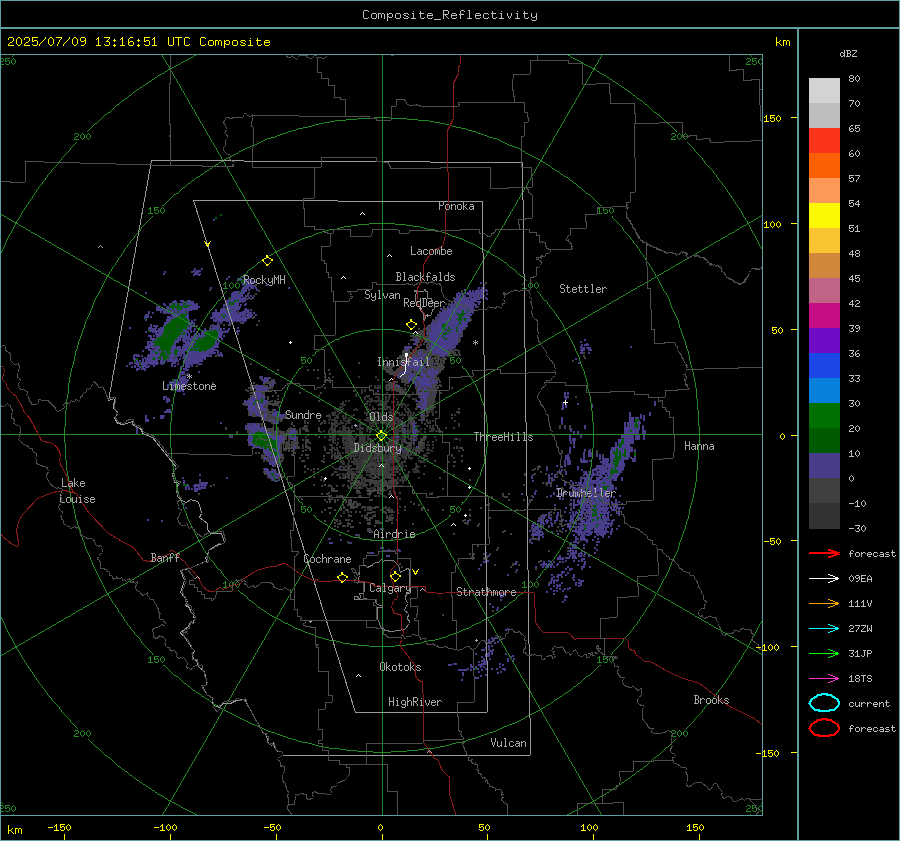
Task: Click the cyan 27ZW arrow symbol
Action: click(x=824, y=629)
